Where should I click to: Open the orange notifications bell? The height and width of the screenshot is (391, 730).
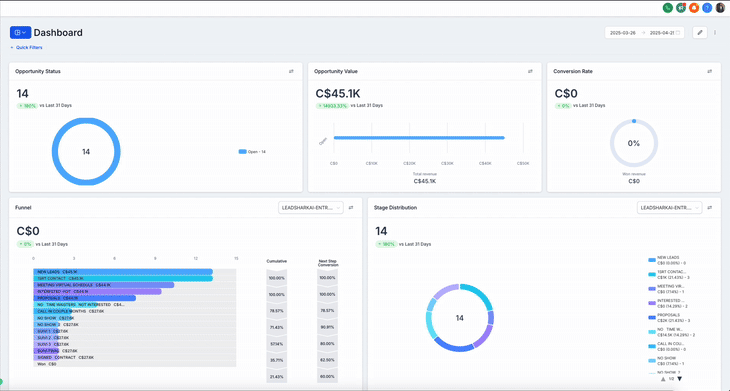click(694, 8)
